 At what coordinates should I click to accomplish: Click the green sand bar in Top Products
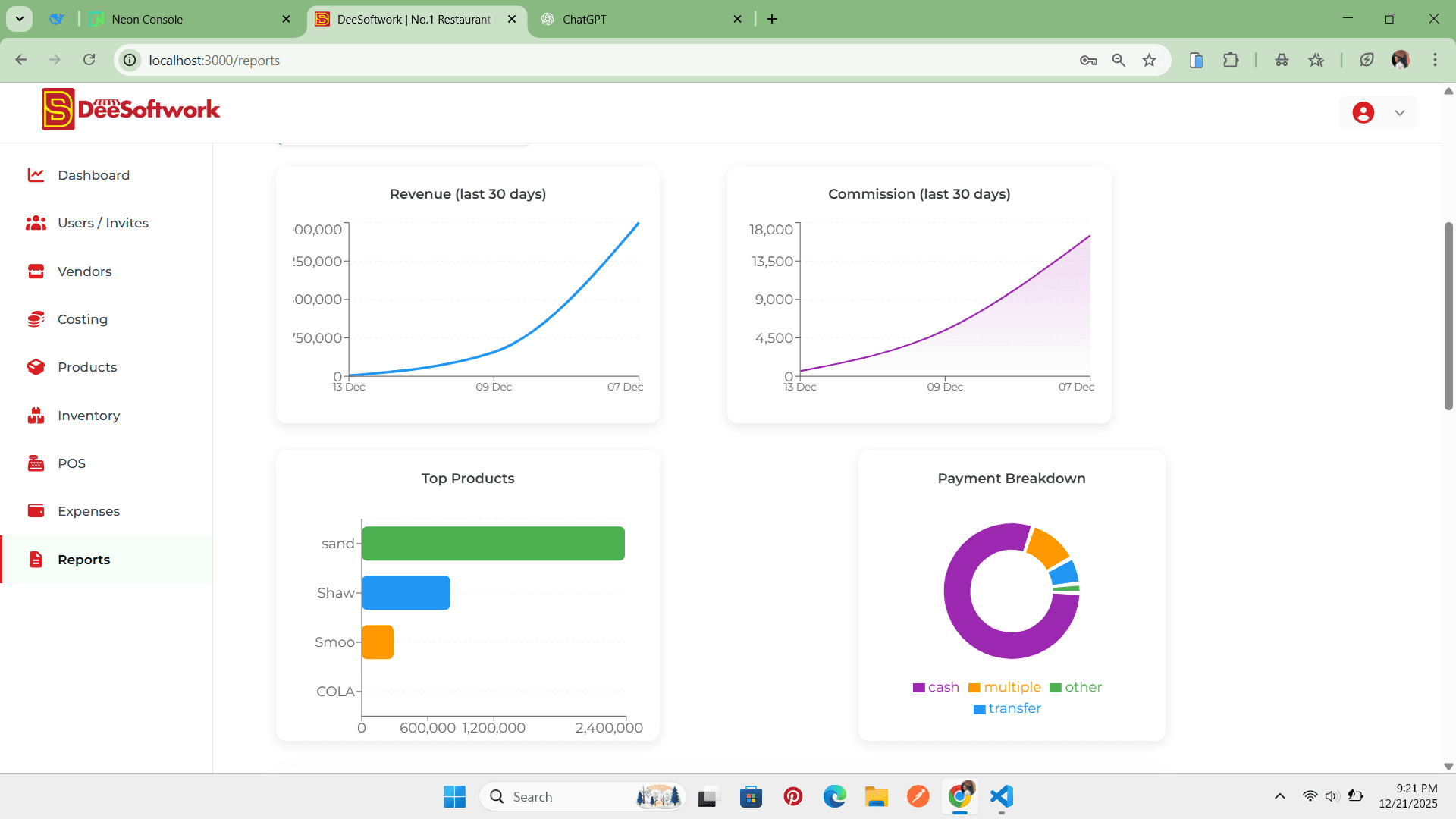(x=493, y=544)
